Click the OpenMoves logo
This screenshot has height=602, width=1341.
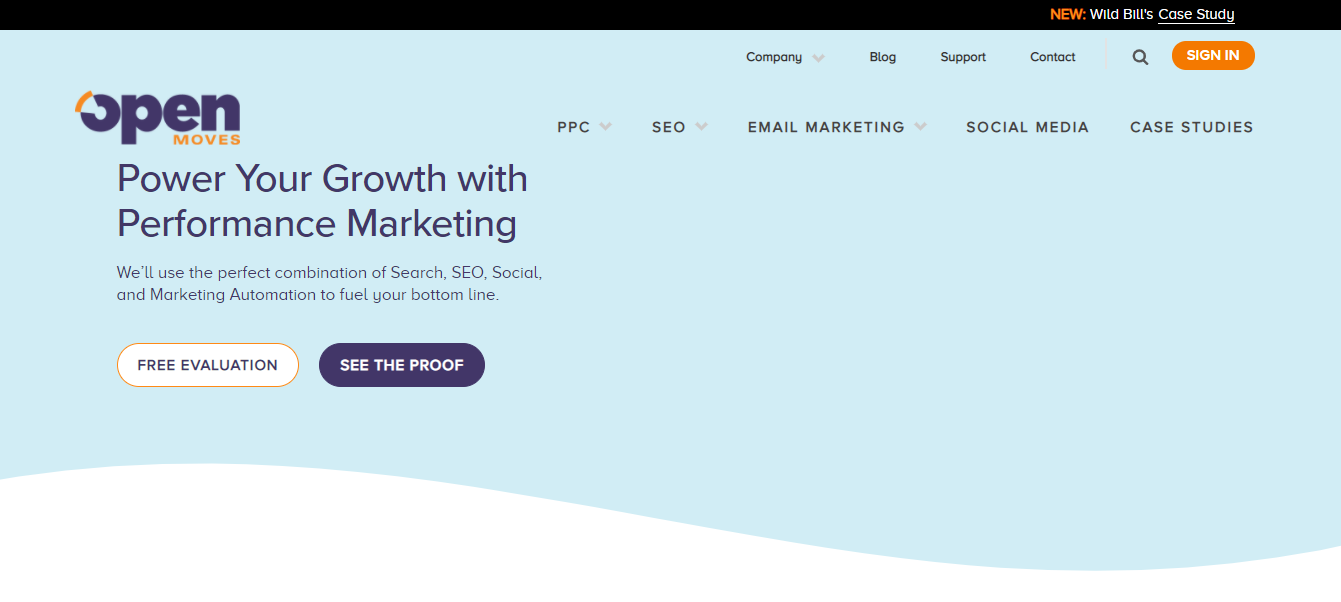158,118
